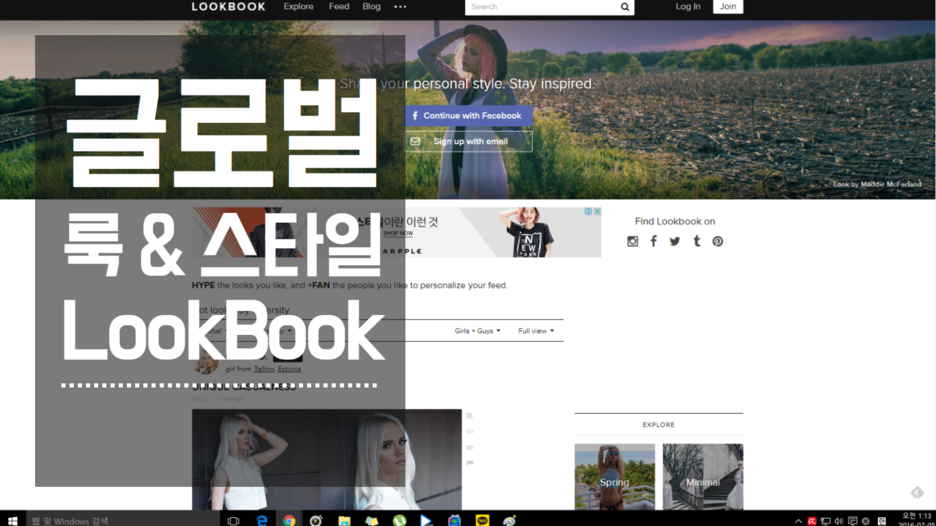Open File Explorer from taskbar
The height and width of the screenshot is (526, 936).
pos(344,521)
